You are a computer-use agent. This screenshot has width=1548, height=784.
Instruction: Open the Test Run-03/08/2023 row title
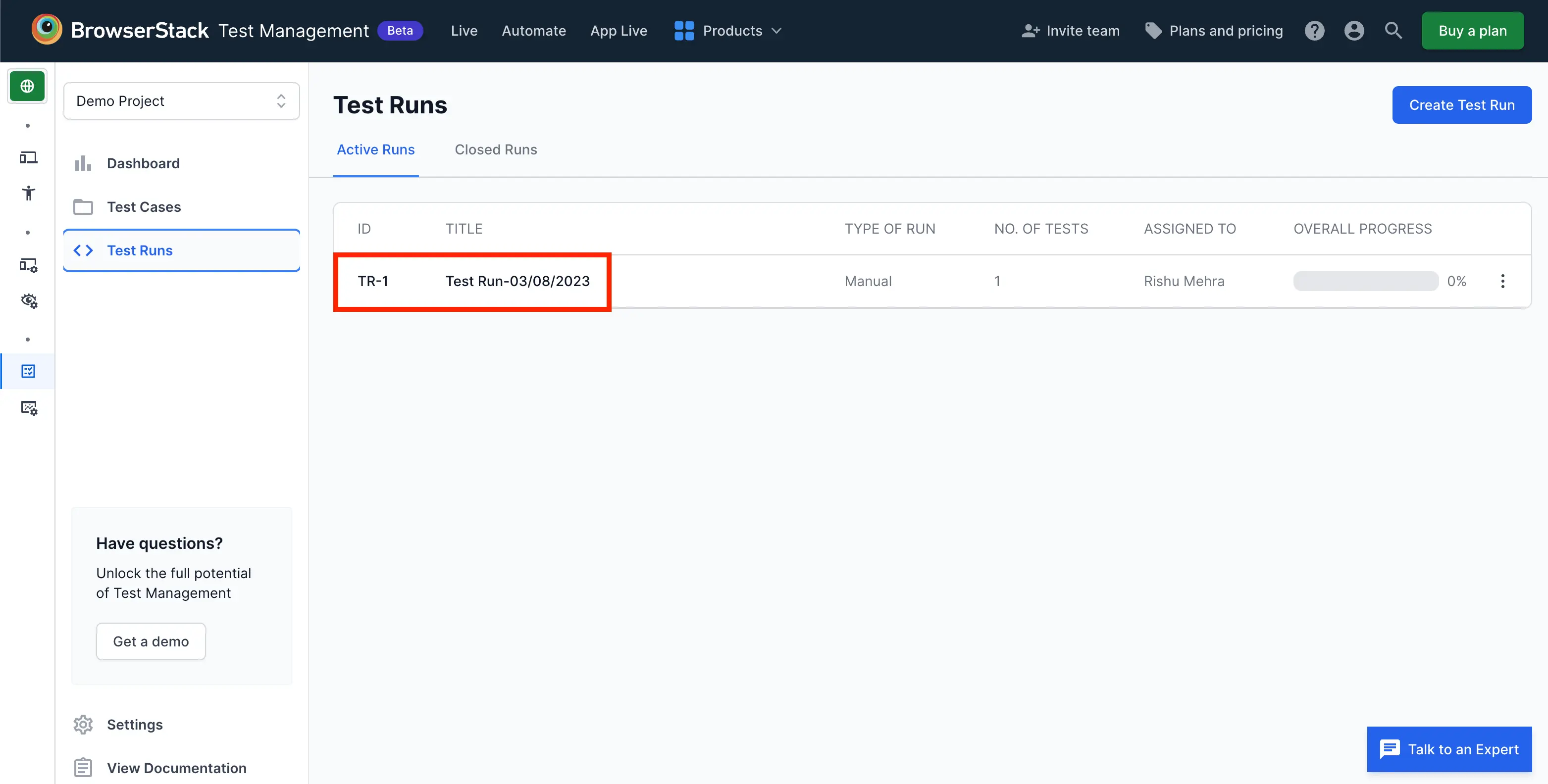click(x=517, y=281)
